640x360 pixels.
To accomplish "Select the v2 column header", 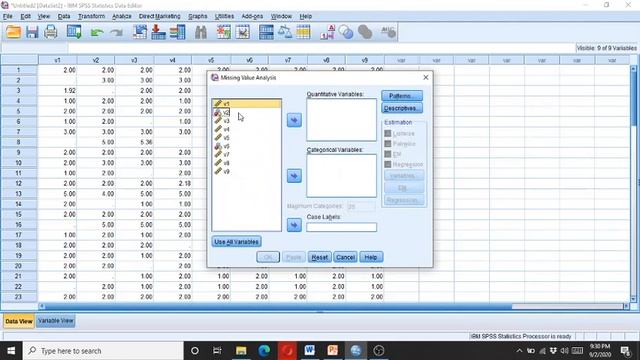I will pyautogui.click(x=96, y=60).
